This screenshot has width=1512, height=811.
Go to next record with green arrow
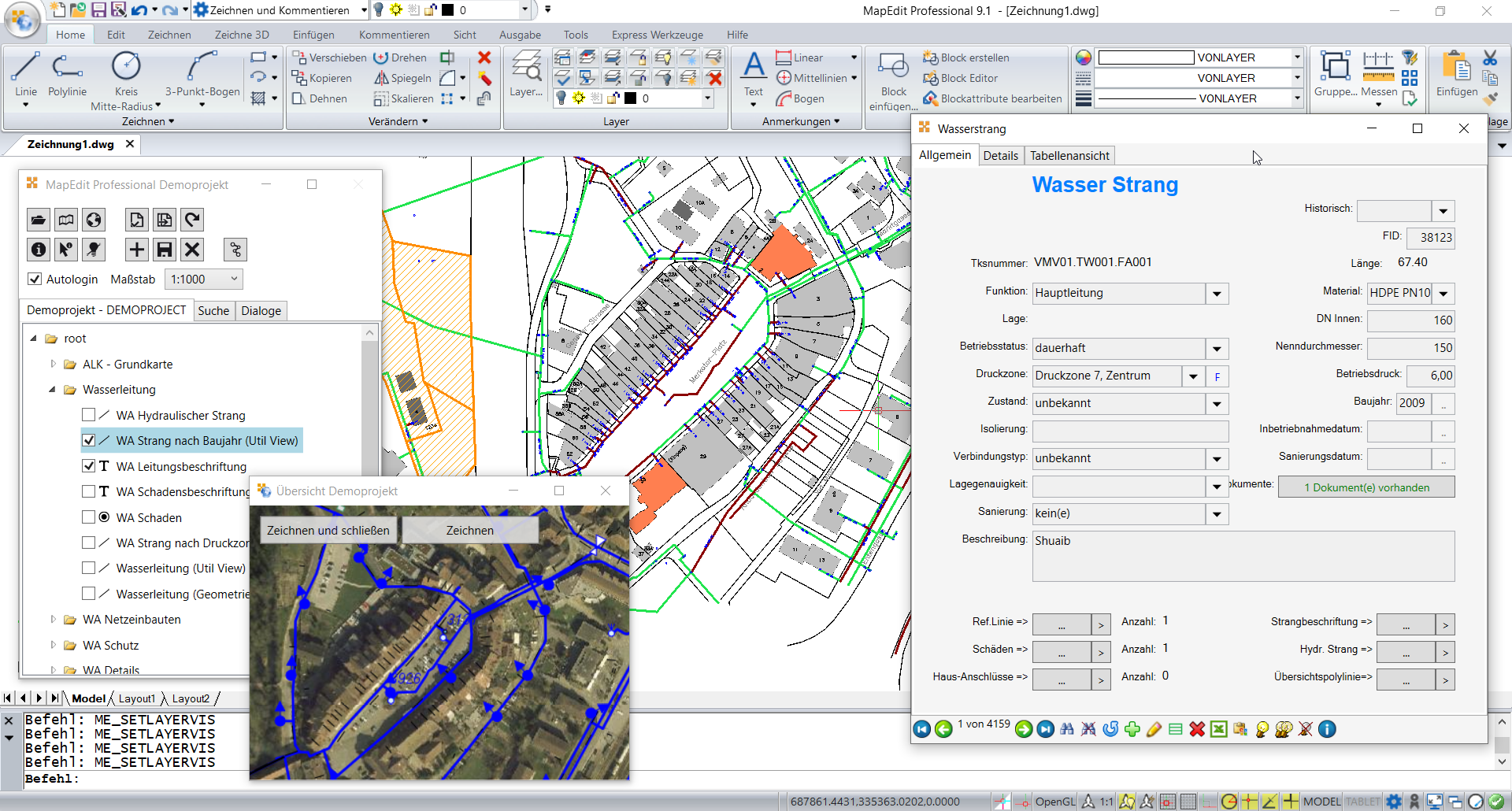coord(1023,729)
